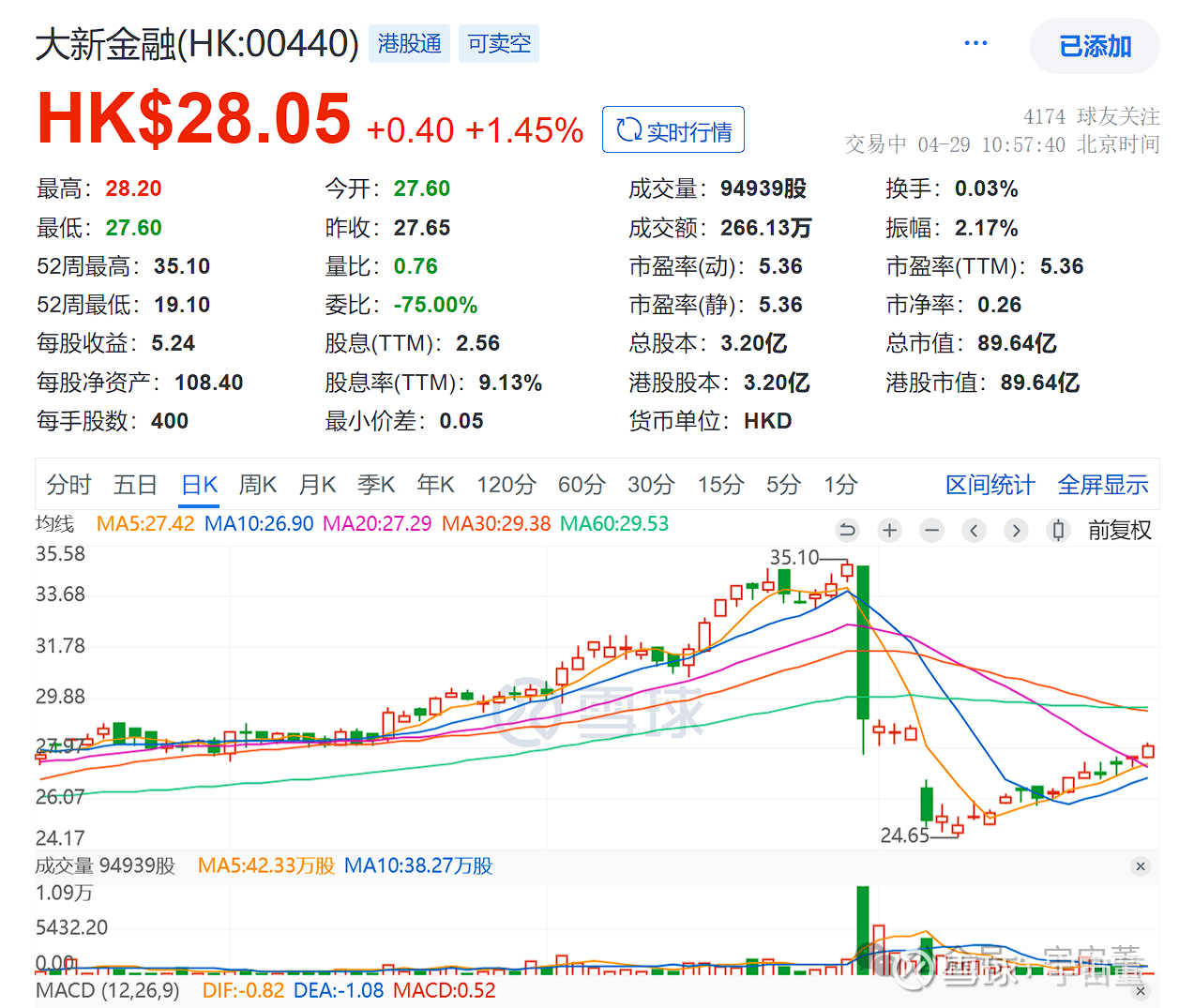Switch to the 120分 interval tab
The image size is (1179, 1008).
click(506, 485)
